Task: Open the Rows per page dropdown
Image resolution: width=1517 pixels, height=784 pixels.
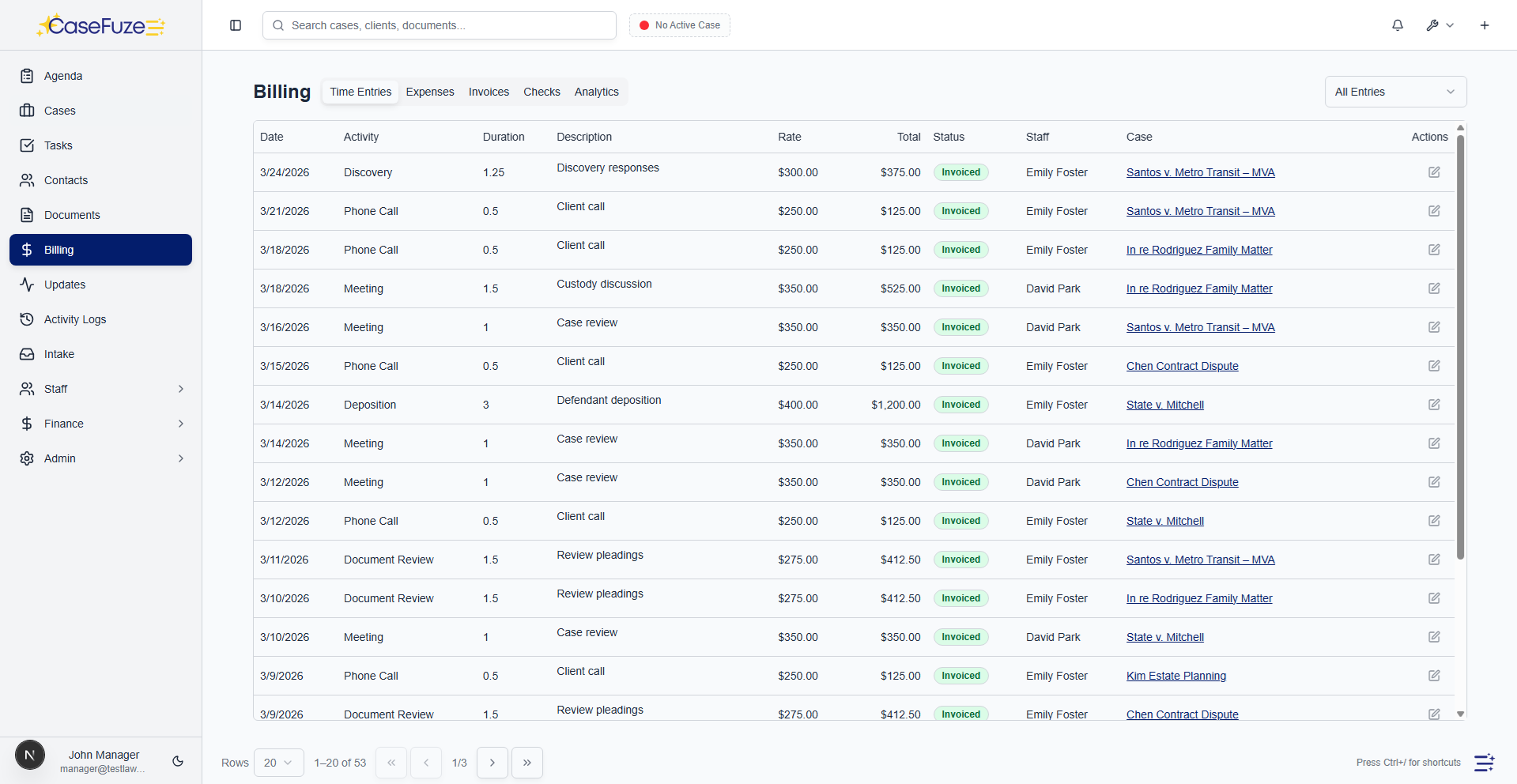Action: coord(278,763)
